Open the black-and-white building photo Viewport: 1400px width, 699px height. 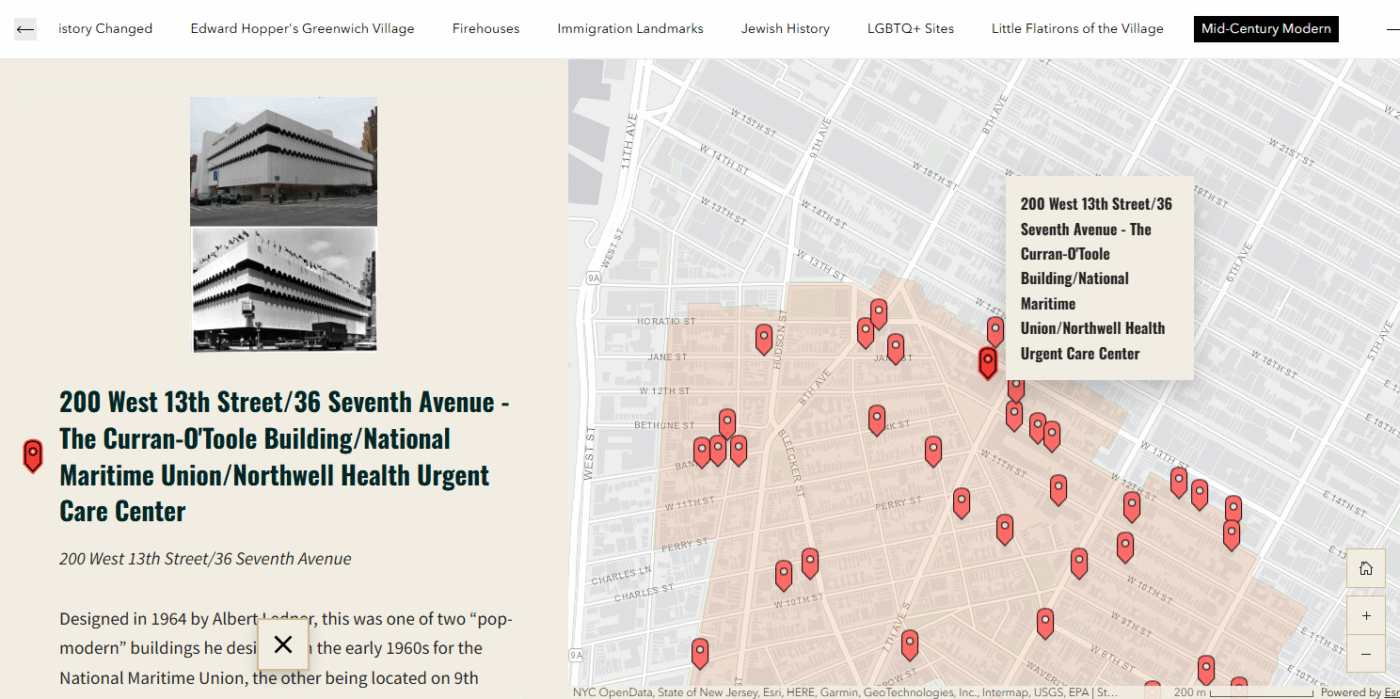click(284, 290)
